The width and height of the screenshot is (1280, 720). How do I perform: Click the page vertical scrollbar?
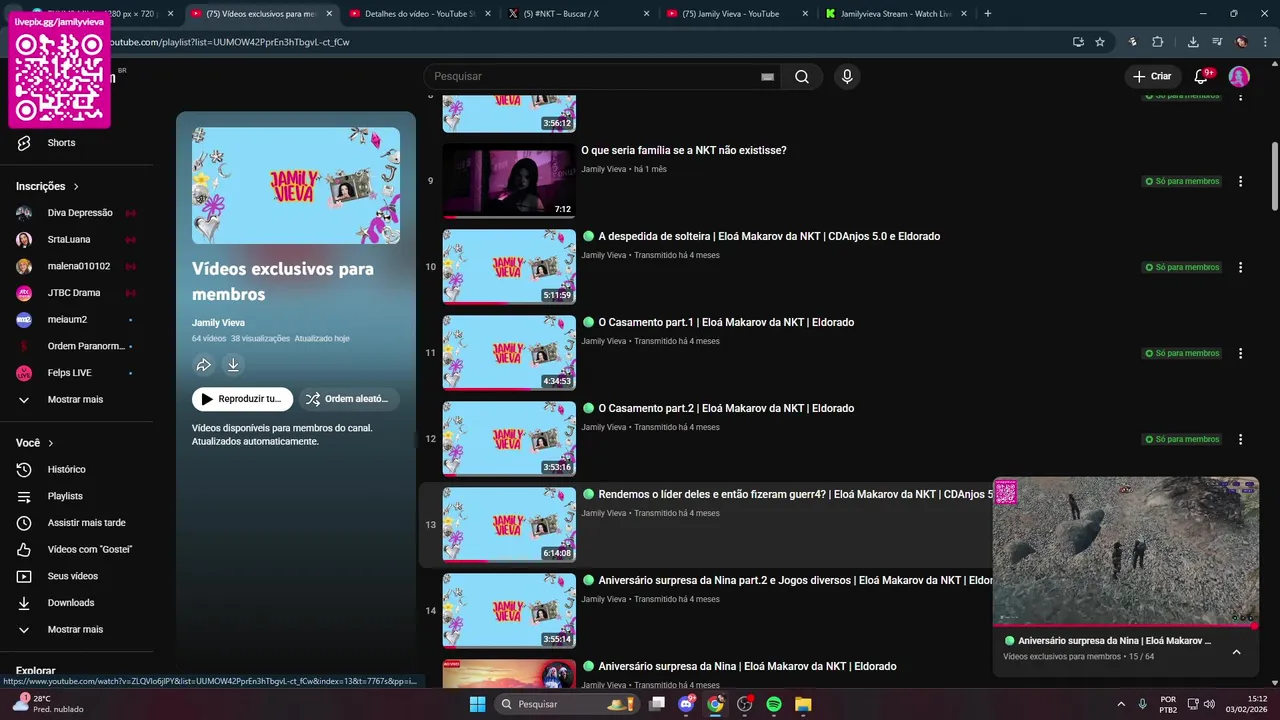click(1274, 175)
